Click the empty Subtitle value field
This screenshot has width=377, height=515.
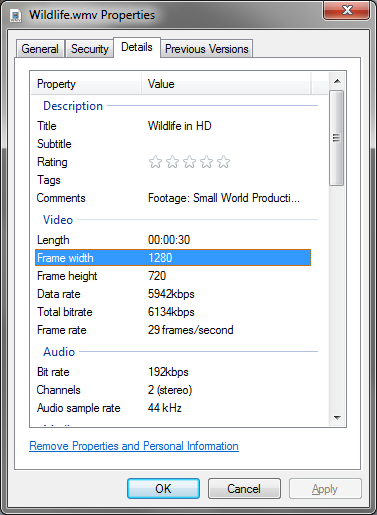point(228,144)
